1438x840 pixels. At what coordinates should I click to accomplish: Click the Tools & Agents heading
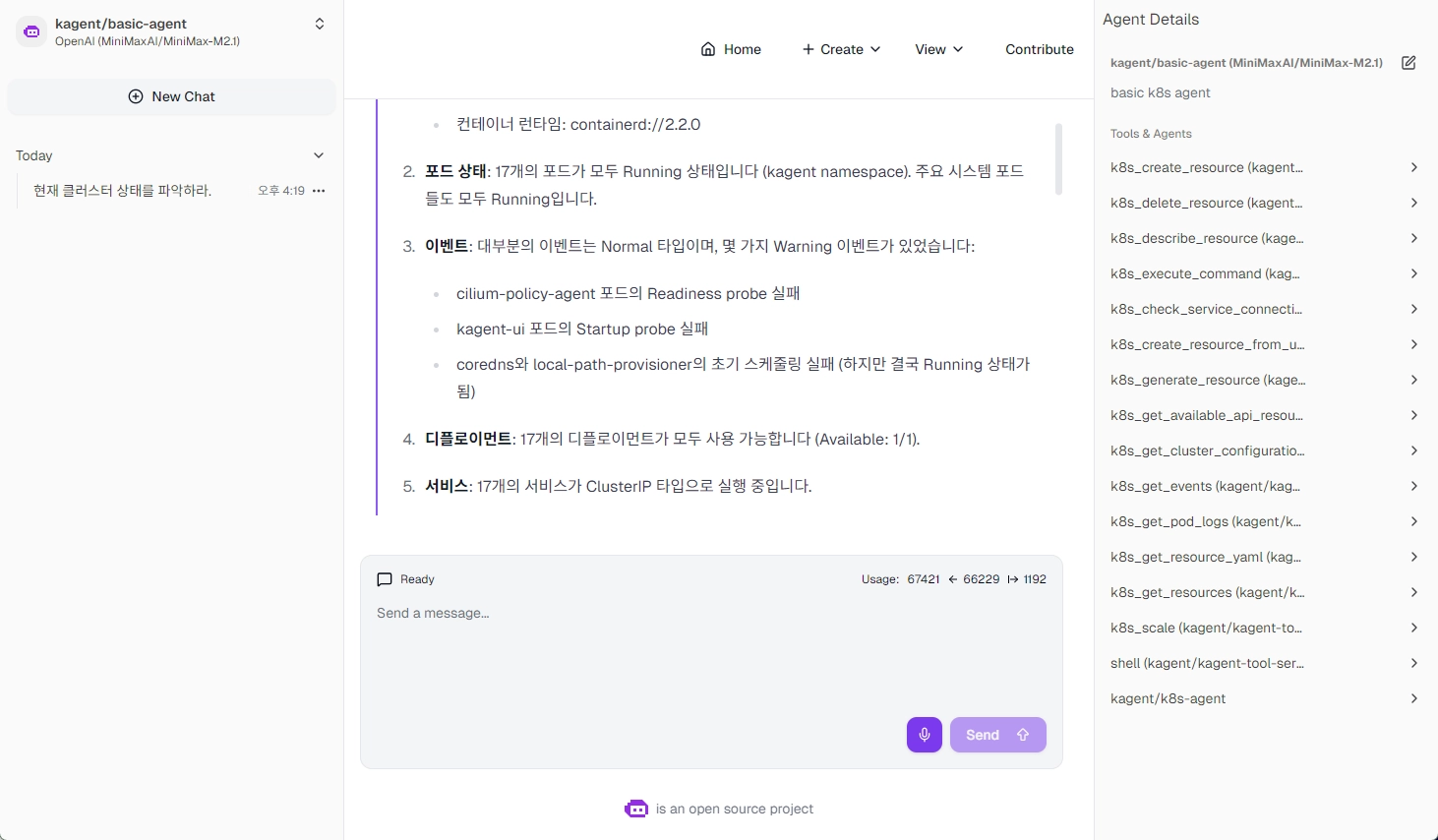tap(1151, 134)
